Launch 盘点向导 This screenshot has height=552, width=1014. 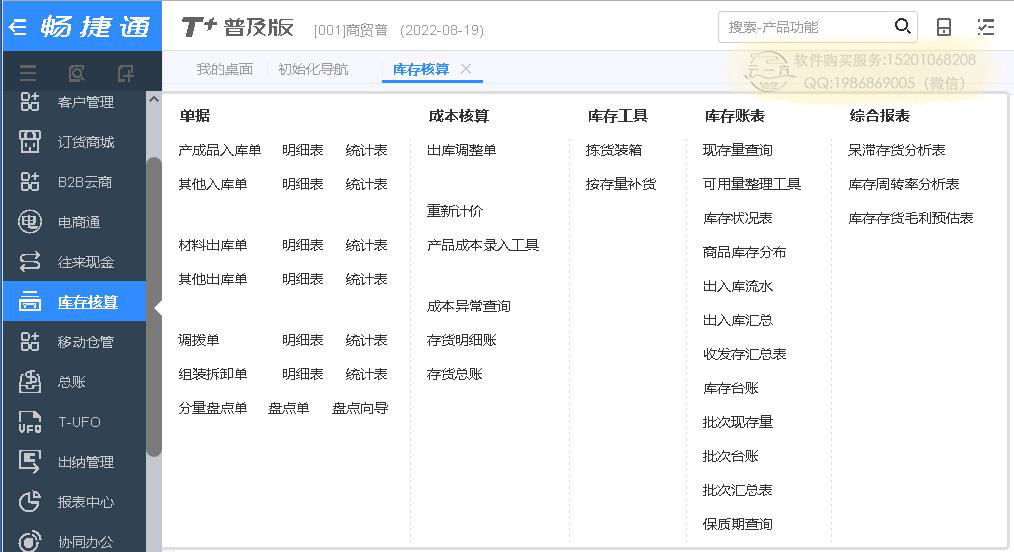[x=360, y=408]
